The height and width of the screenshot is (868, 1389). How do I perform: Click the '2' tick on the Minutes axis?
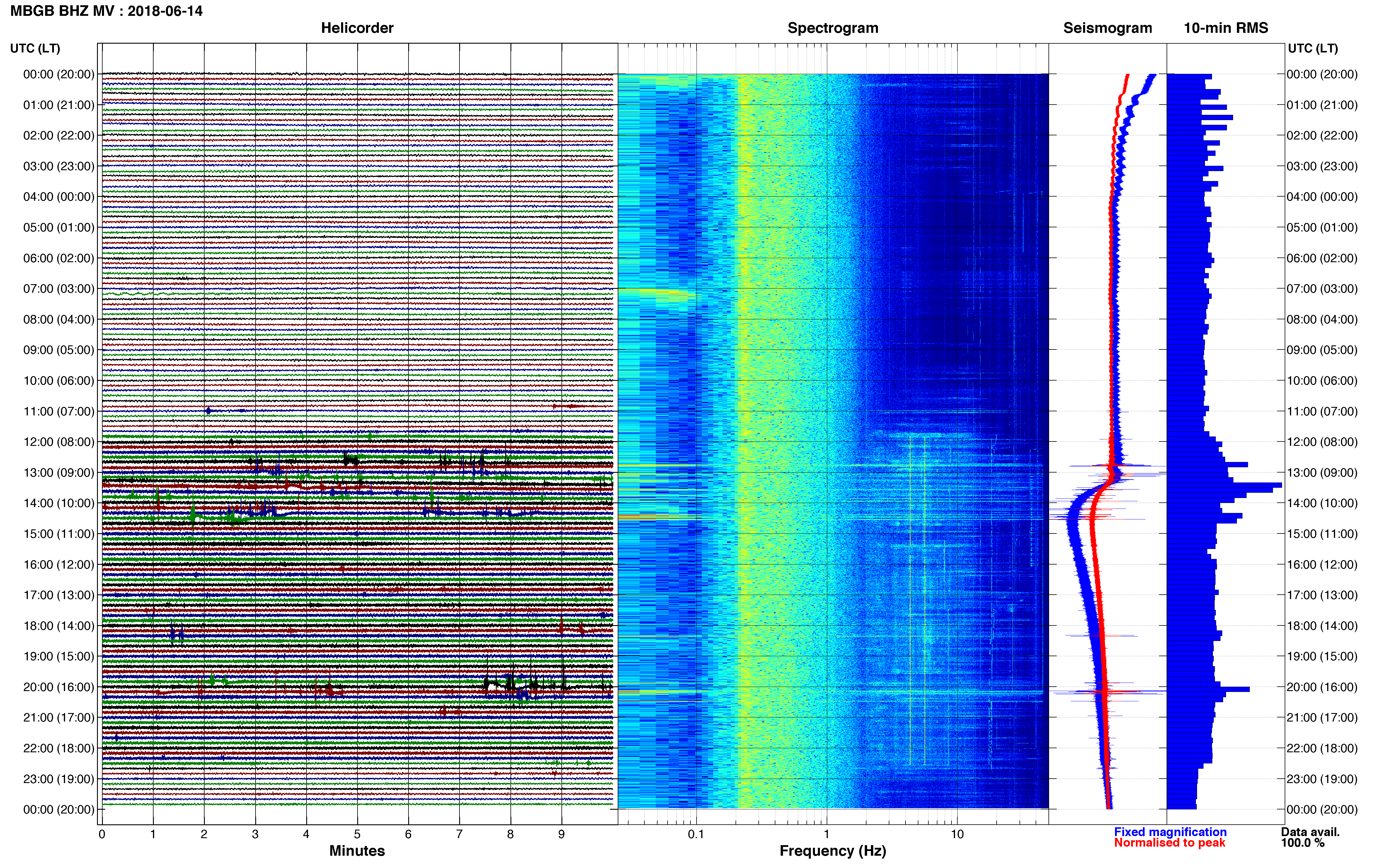tap(204, 834)
